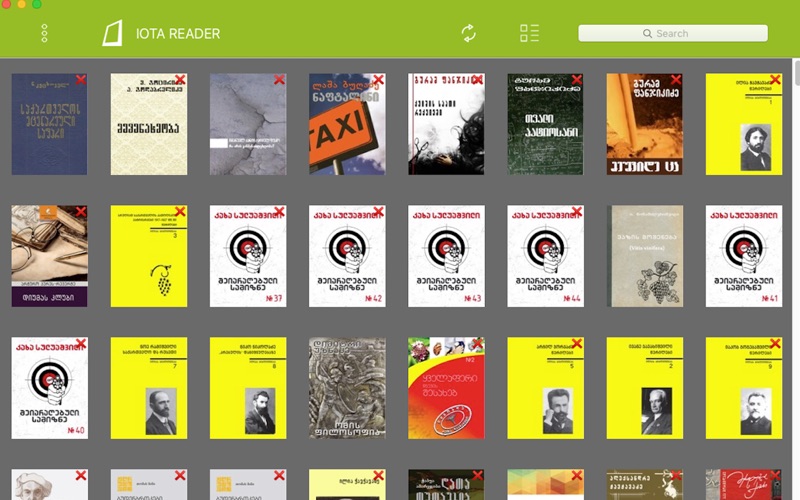Switch to list view layout
This screenshot has width=800, height=500.
[x=529, y=33]
